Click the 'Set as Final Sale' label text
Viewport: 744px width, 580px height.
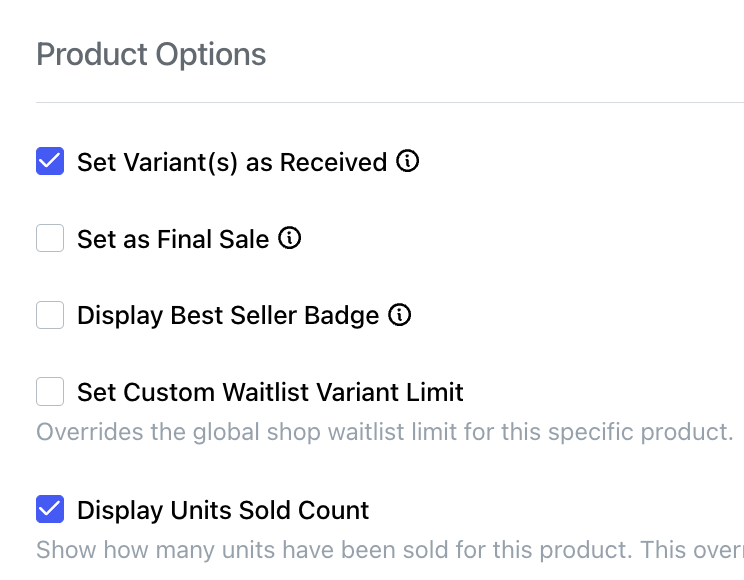(x=173, y=239)
